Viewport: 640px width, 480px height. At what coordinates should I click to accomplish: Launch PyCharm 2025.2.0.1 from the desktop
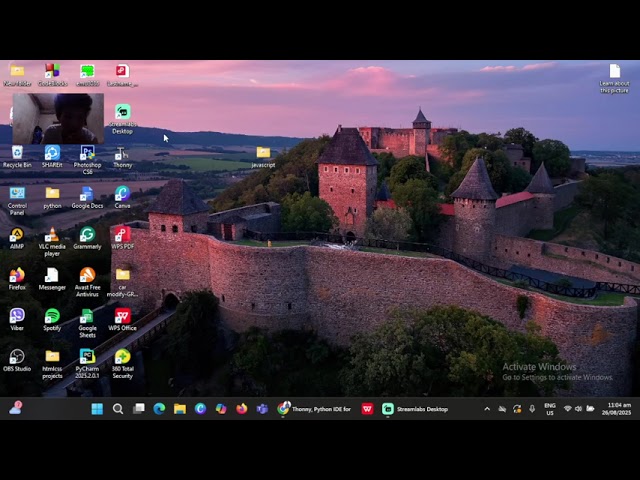pos(87,364)
